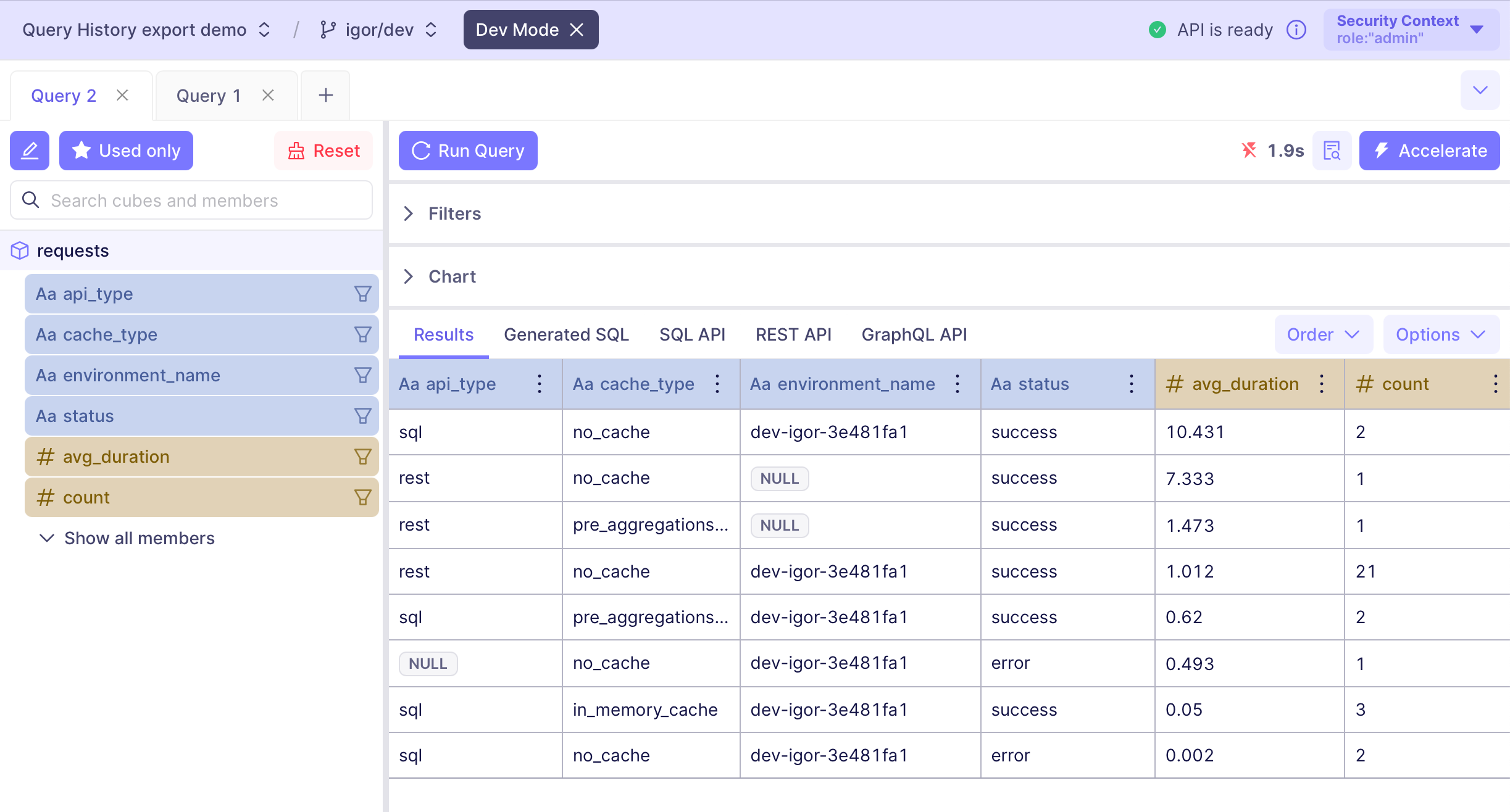Click filter icon on avg_duration measure

[x=363, y=457]
